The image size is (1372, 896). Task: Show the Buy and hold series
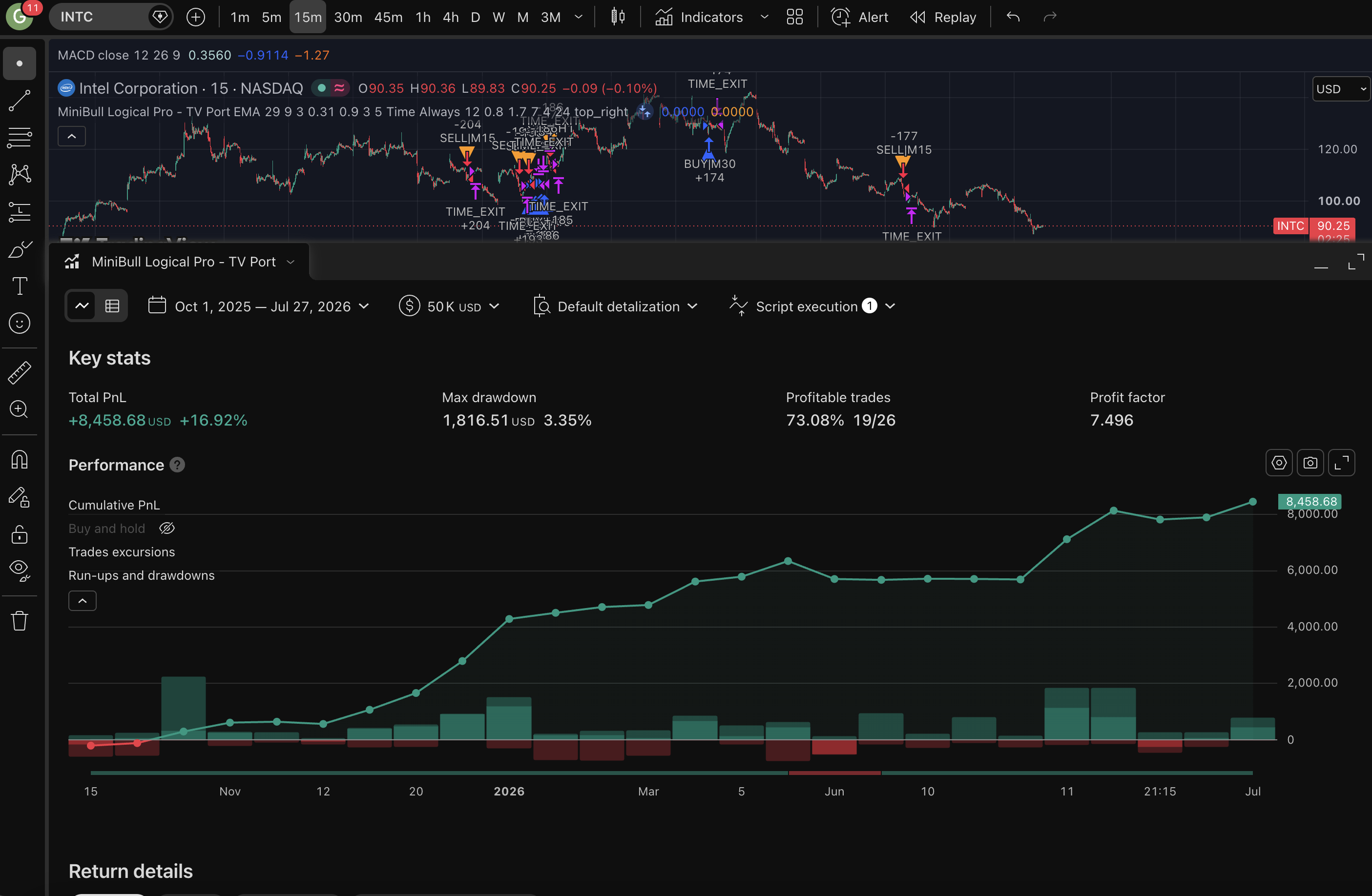coord(166,529)
